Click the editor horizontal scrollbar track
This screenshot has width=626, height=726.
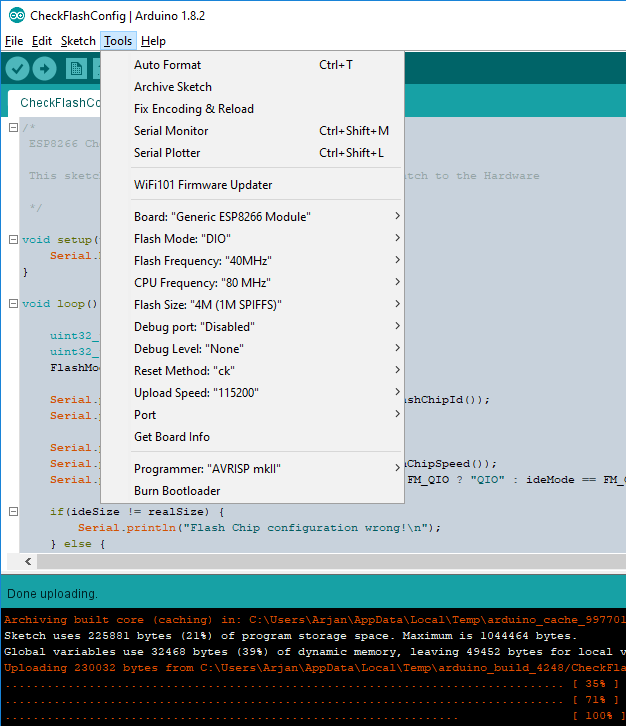pos(331,561)
